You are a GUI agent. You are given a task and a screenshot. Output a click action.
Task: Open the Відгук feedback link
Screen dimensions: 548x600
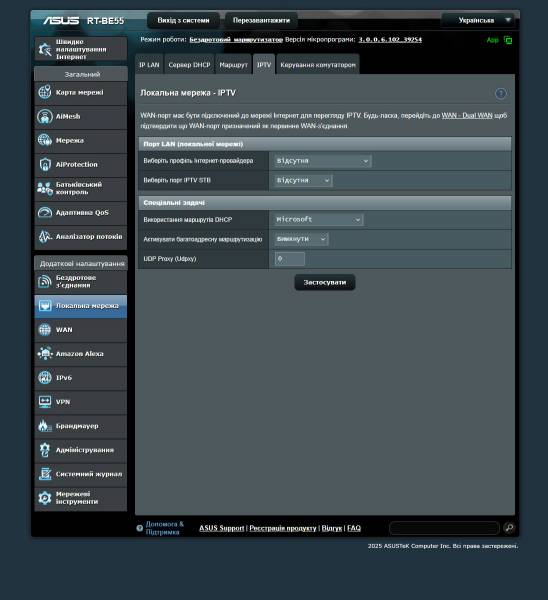[x=332, y=528]
